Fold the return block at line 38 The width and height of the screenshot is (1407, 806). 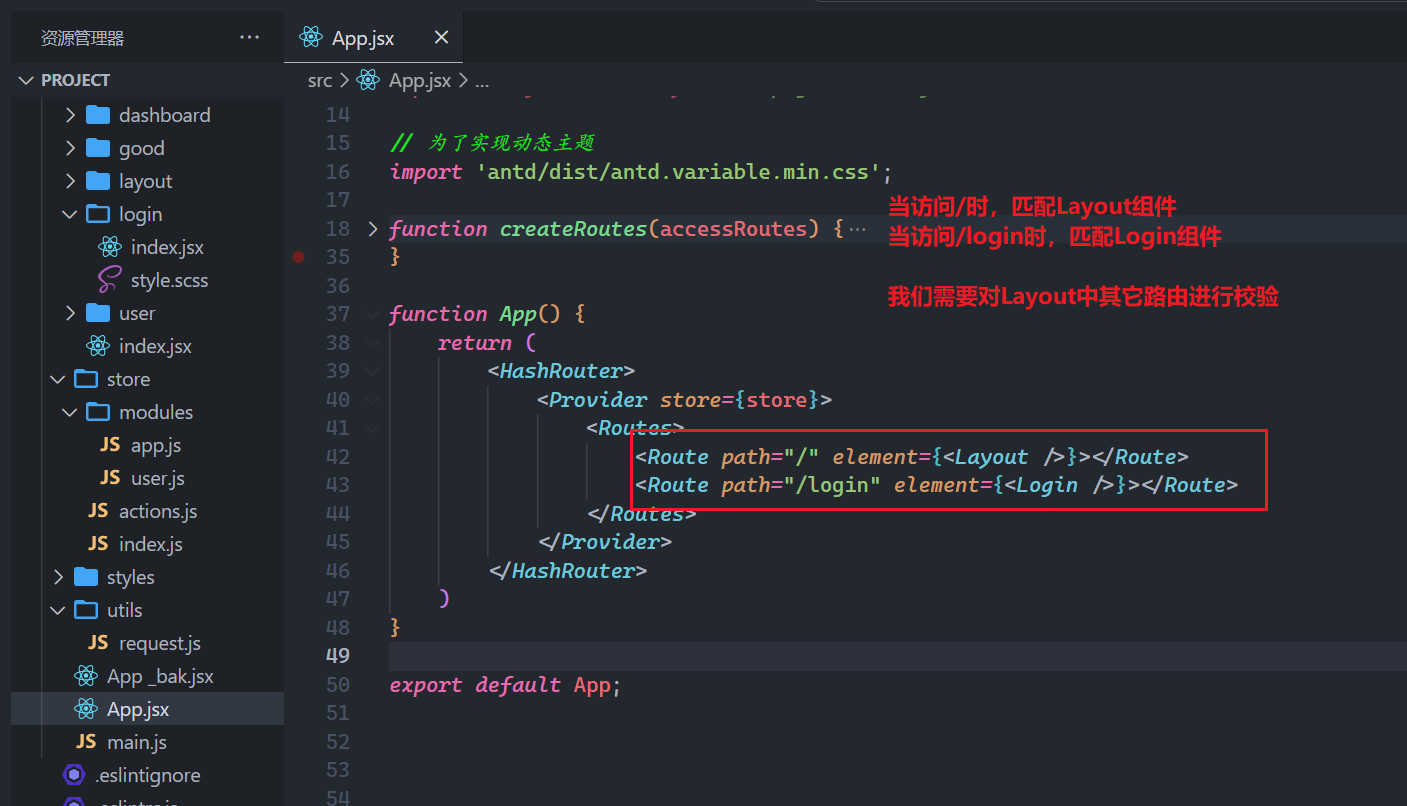tap(373, 342)
